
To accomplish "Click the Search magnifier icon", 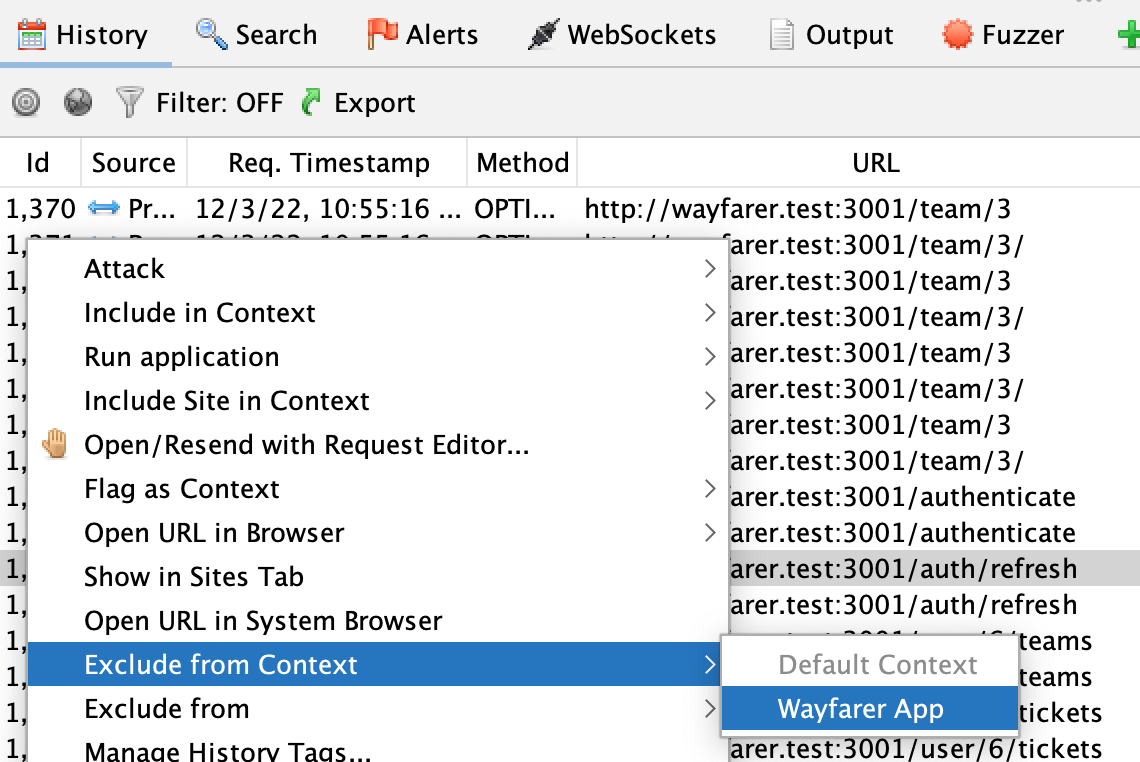I will (x=212, y=34).
